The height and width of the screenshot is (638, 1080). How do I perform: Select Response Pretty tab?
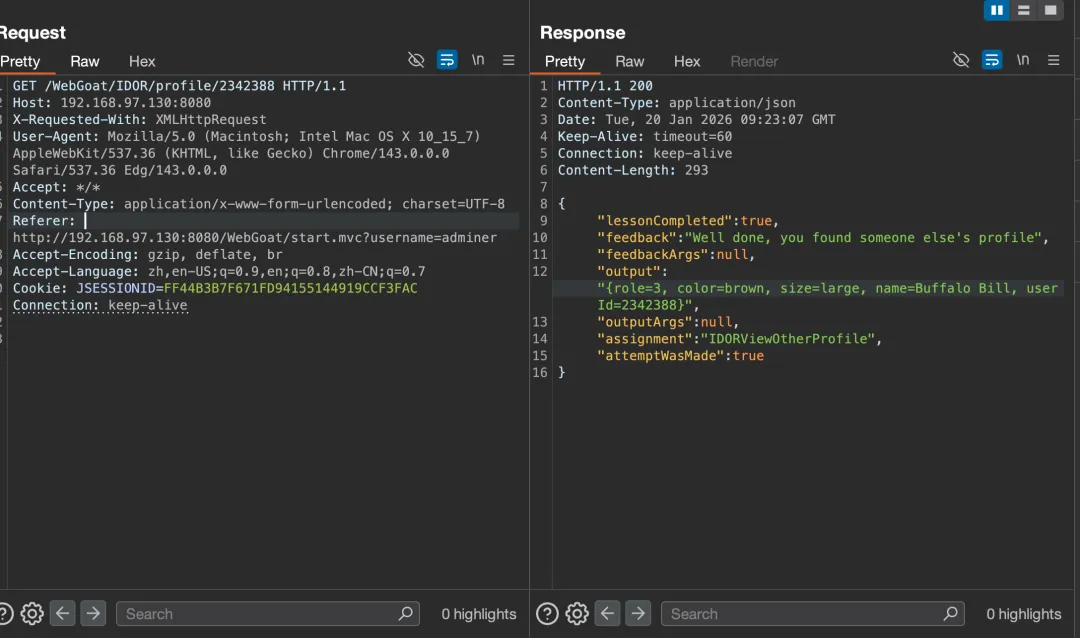click(x=565, y=61)
